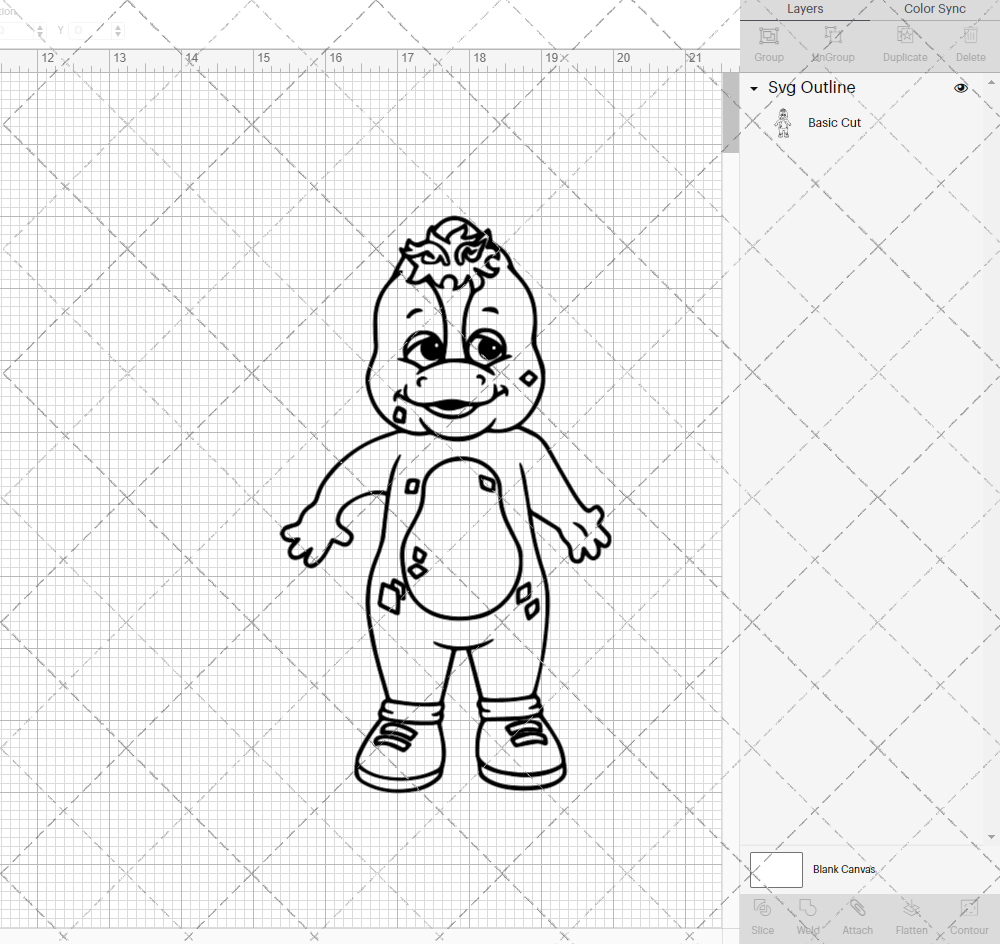Toggle visibility of the Svg Outline layer

click(x=960, y=88)
